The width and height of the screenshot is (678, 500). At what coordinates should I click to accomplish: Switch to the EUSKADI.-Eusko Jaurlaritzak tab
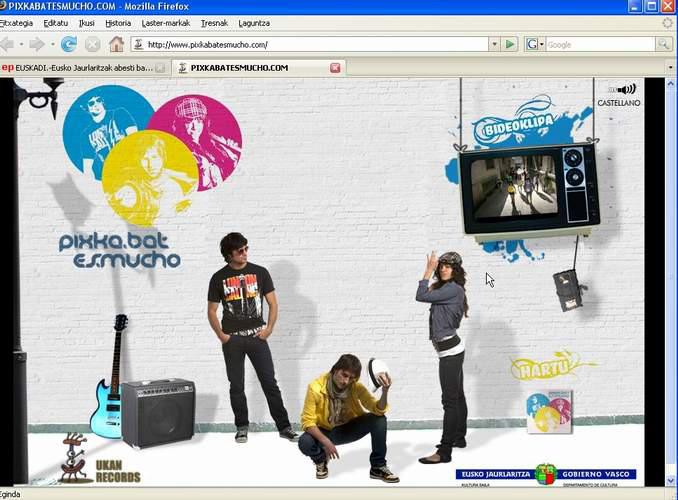[84, 68]
